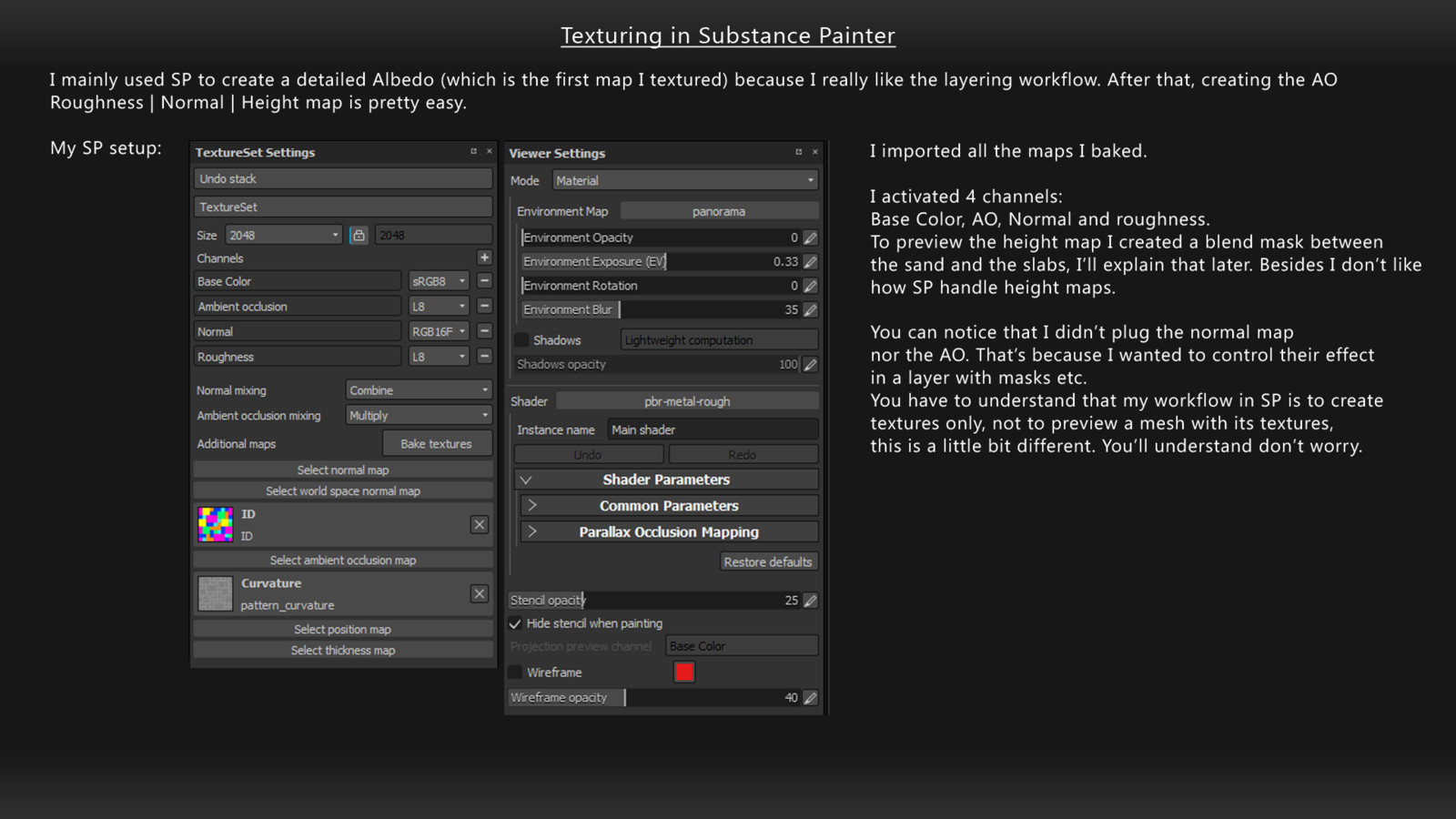This screenshot has width=1456, height=819.
Task: Collapse the Shader Parameters section
Action: (526, 480)
